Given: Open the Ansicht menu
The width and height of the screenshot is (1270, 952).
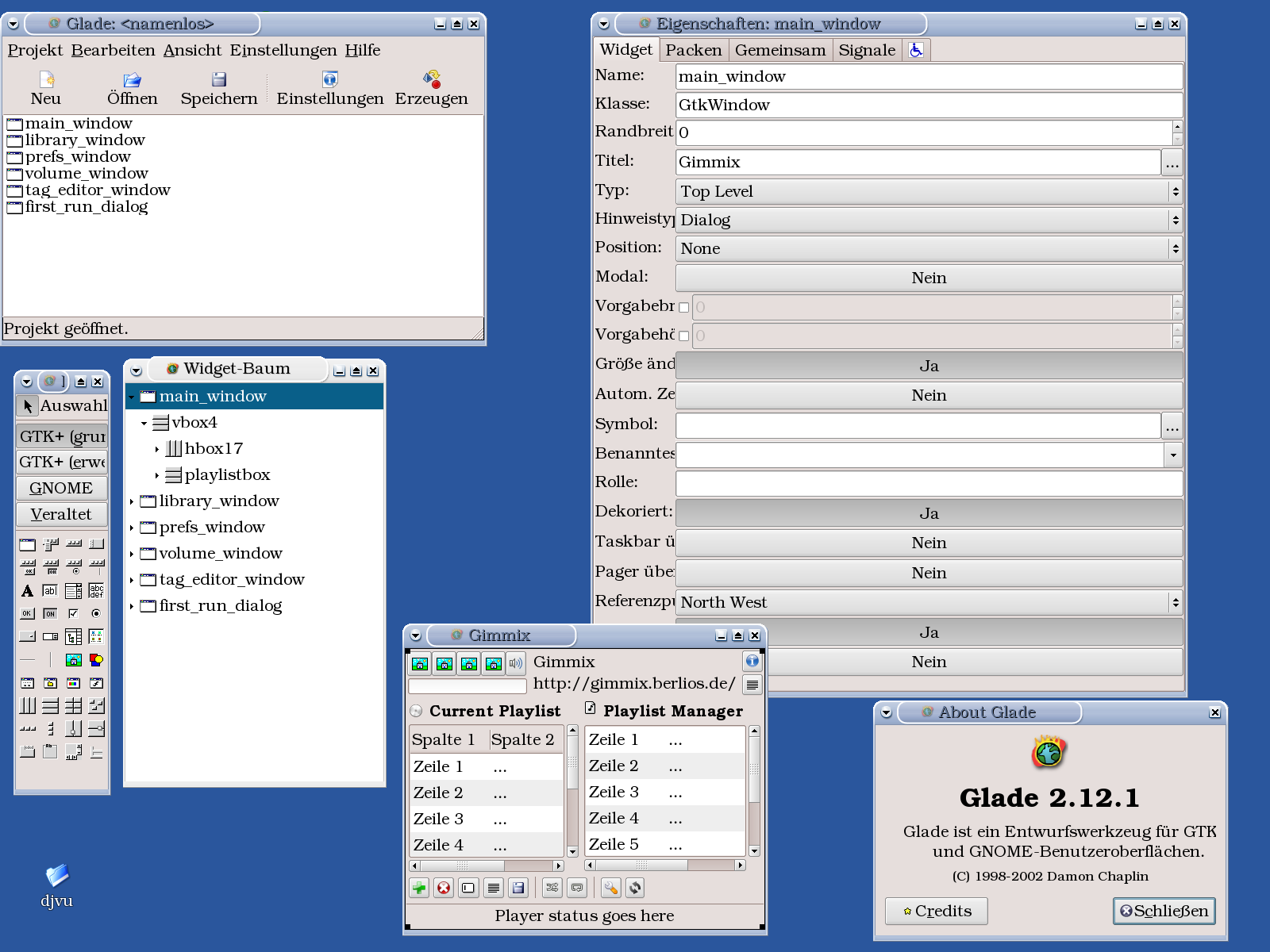Looking at the screenshot, I should click(193, 50).
